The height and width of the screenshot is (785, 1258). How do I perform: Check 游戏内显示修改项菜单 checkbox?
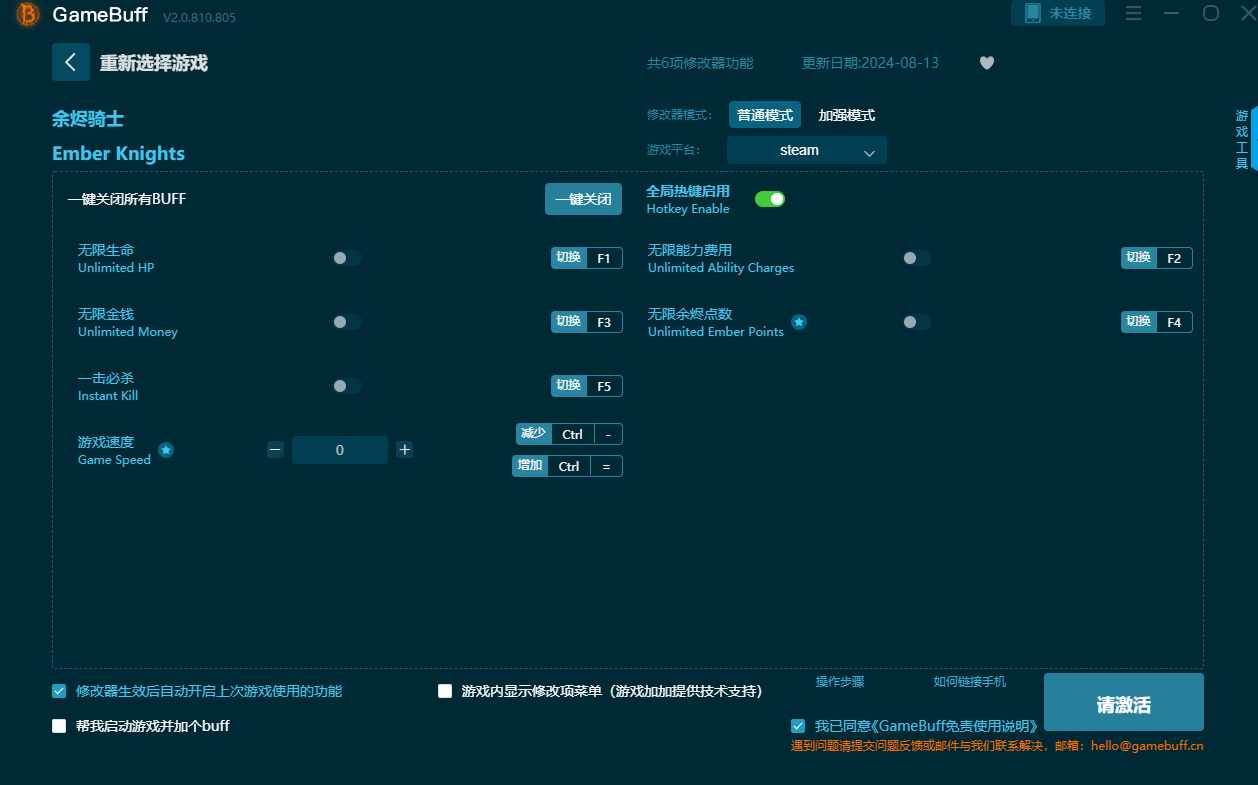(445, 691)
